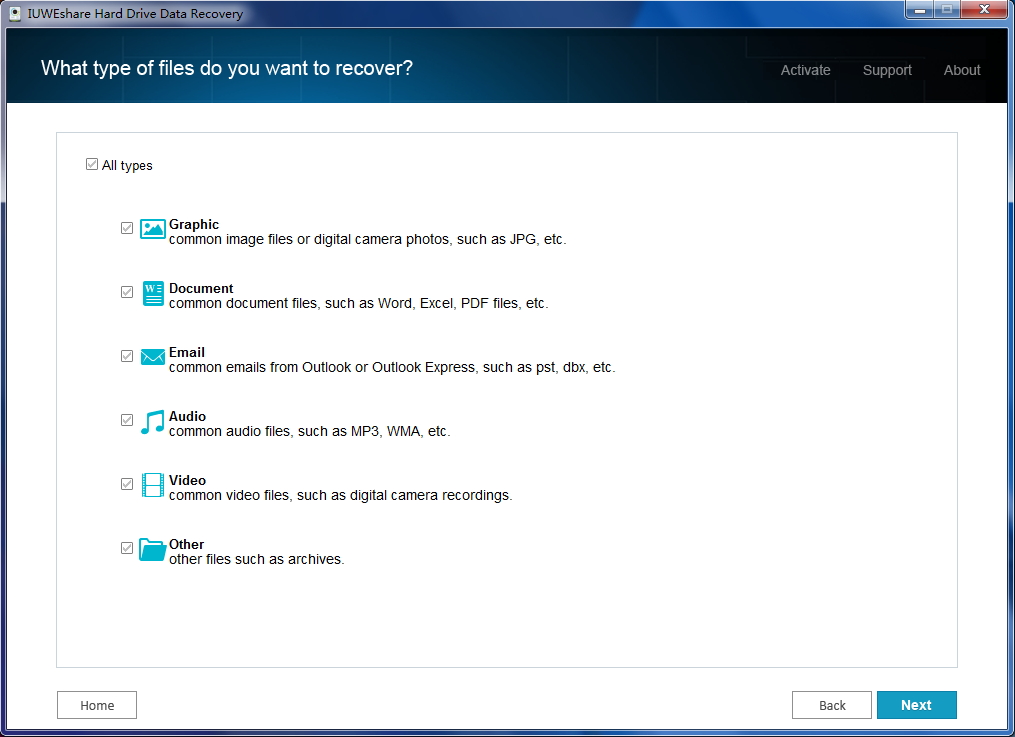The width and height of the screenshot is (1015, 737).
Task: Open the Activate menu
Action: coord(805,70)
